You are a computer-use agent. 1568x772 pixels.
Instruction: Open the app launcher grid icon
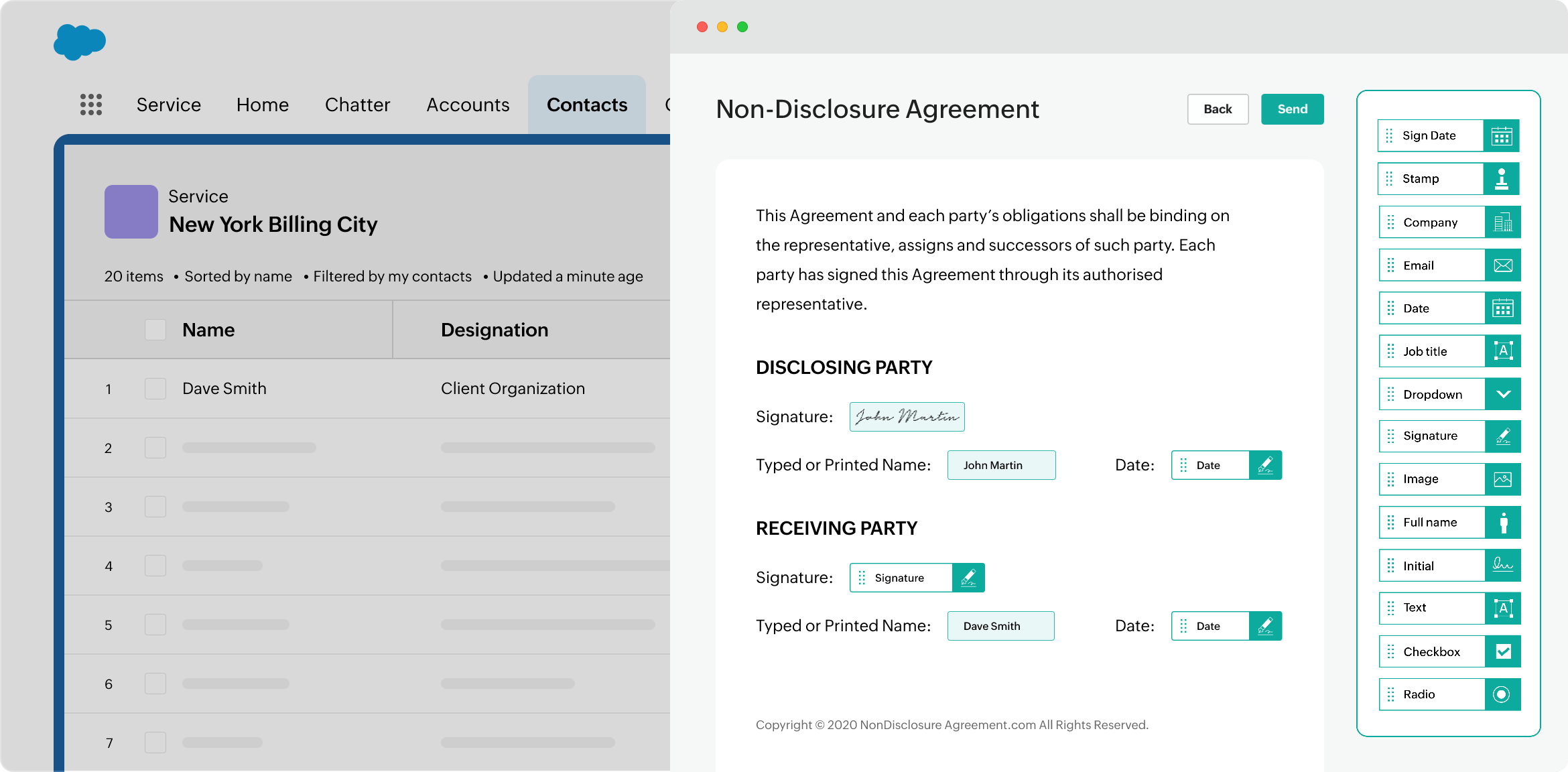tap(91, 105)
